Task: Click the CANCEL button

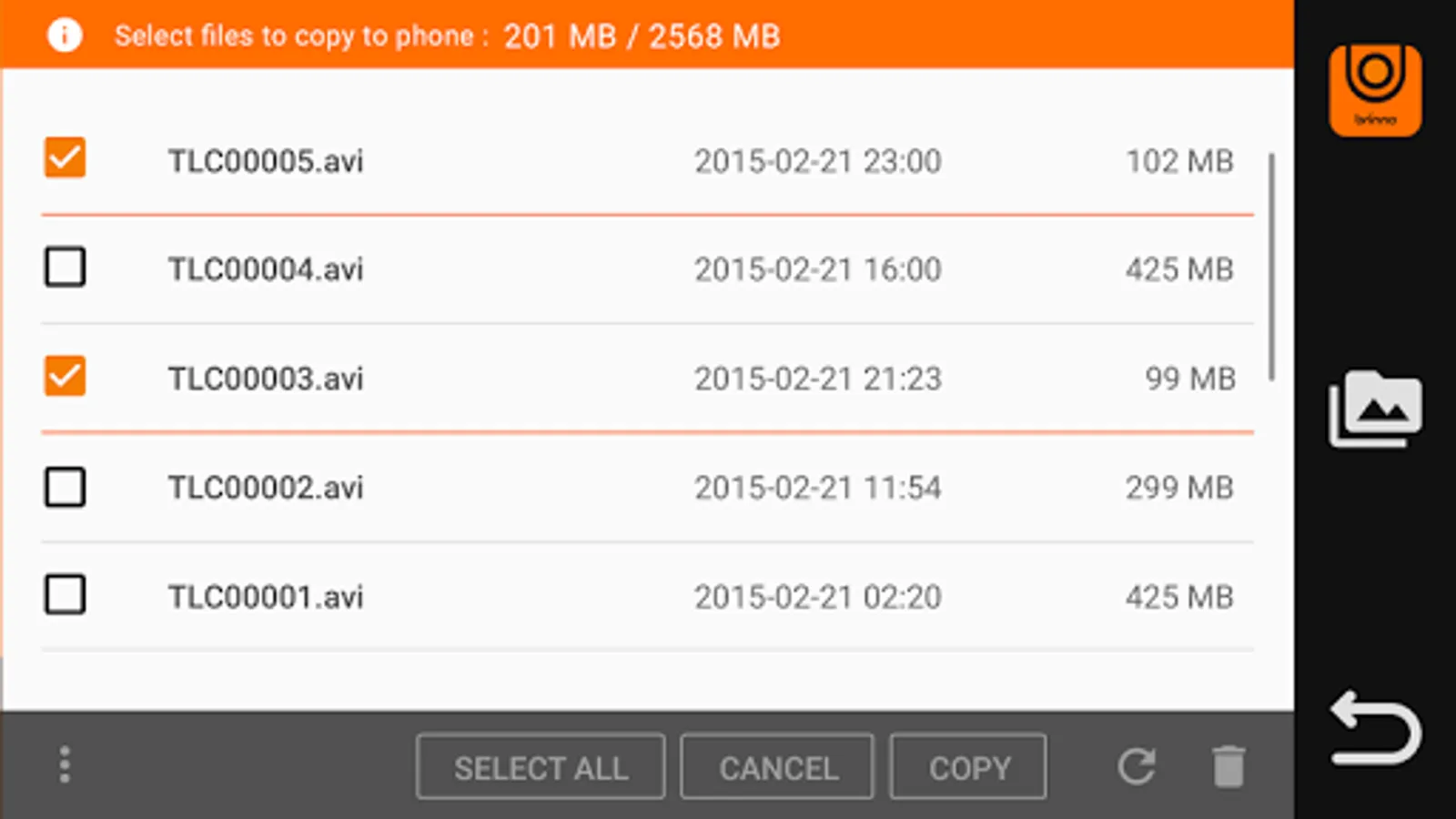Action: pyautogui.click(x=778, y=767)
